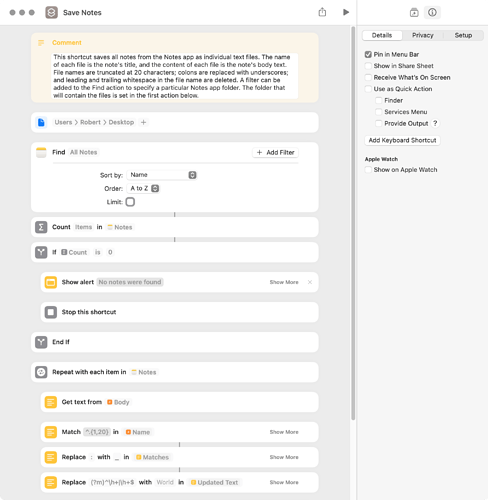
Task: Run the shortcut with the play button
Action: pyautogui.click(x=346, y=12)
